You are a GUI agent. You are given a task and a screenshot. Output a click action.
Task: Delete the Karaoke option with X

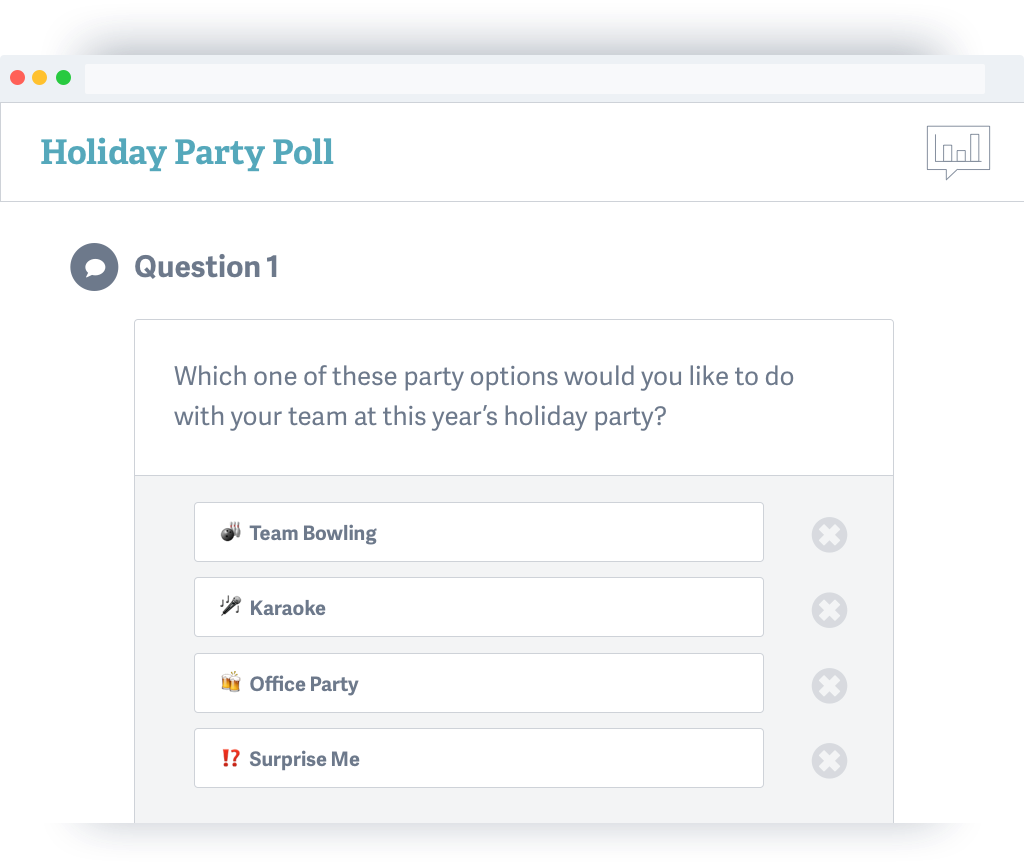coord(829,610)
